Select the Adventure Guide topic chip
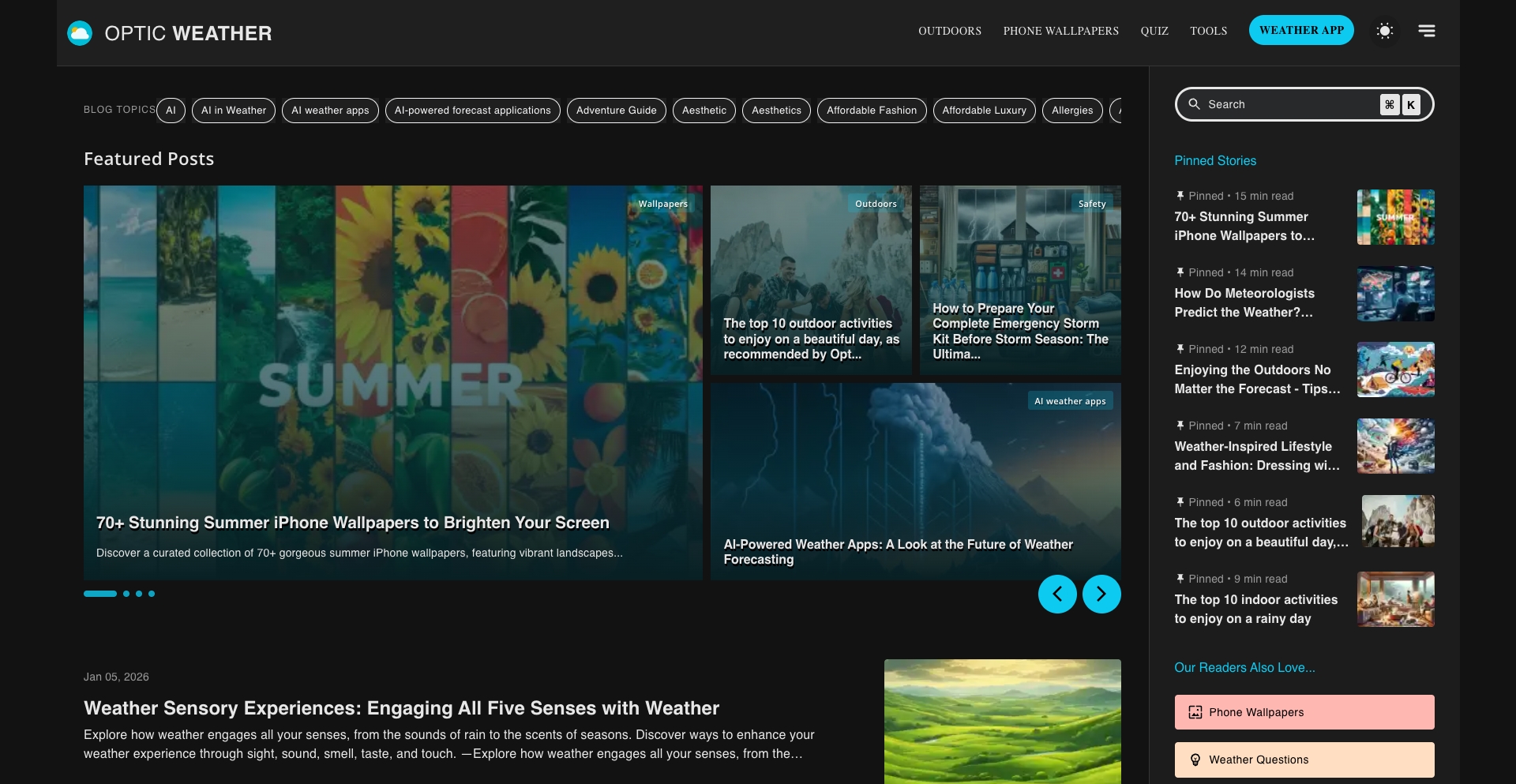 point(616,111)
